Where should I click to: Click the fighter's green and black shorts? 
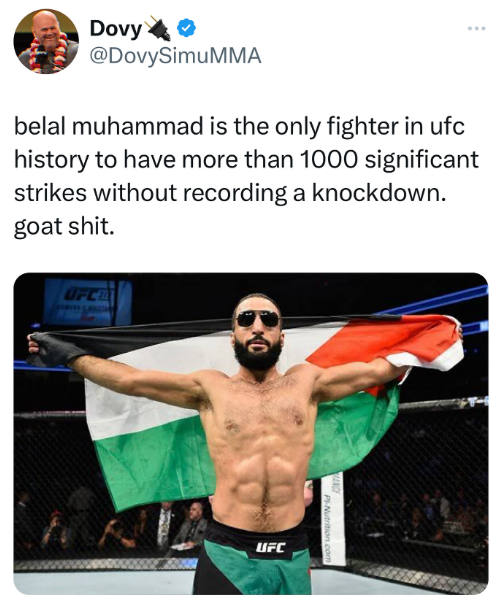[x=255, y=559]
